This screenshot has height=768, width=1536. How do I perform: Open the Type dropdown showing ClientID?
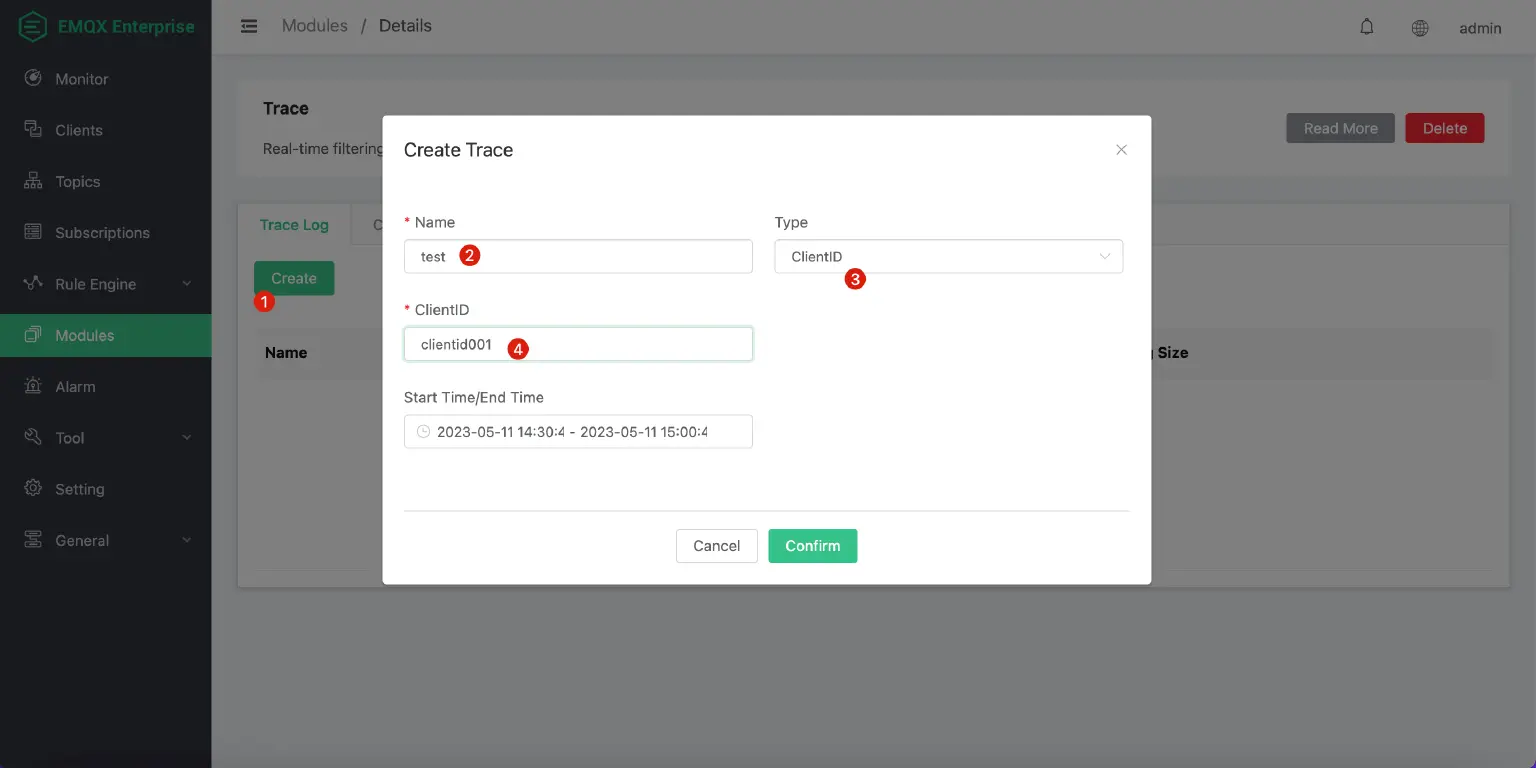pyautogui.click(x=948, y=256)
